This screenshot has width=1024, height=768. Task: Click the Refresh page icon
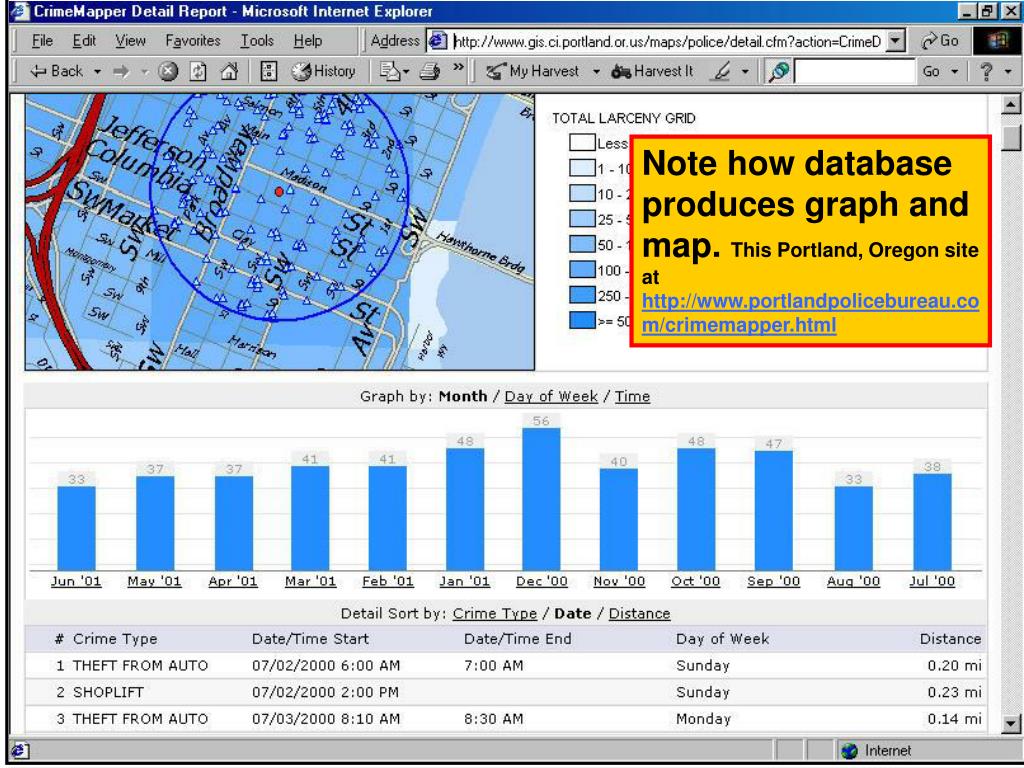199,71
